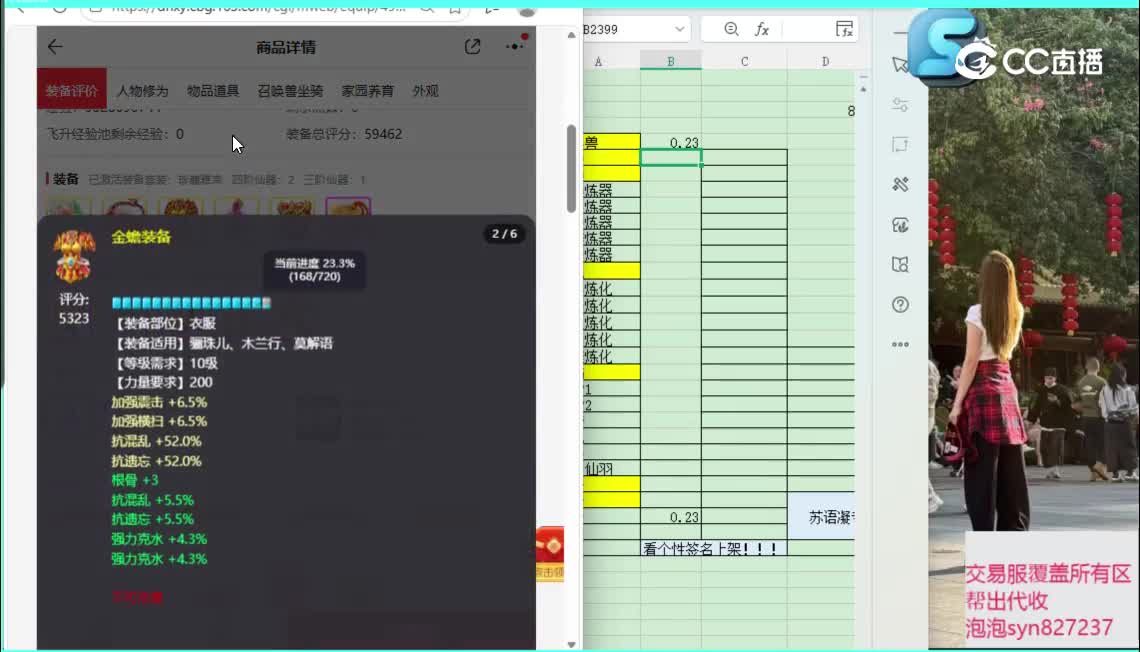Image resolution: width=1140 pixels, height=652 pixels.
Task: Click the crop-rotate icon in sidebar
Action: [x=900, y=145]
